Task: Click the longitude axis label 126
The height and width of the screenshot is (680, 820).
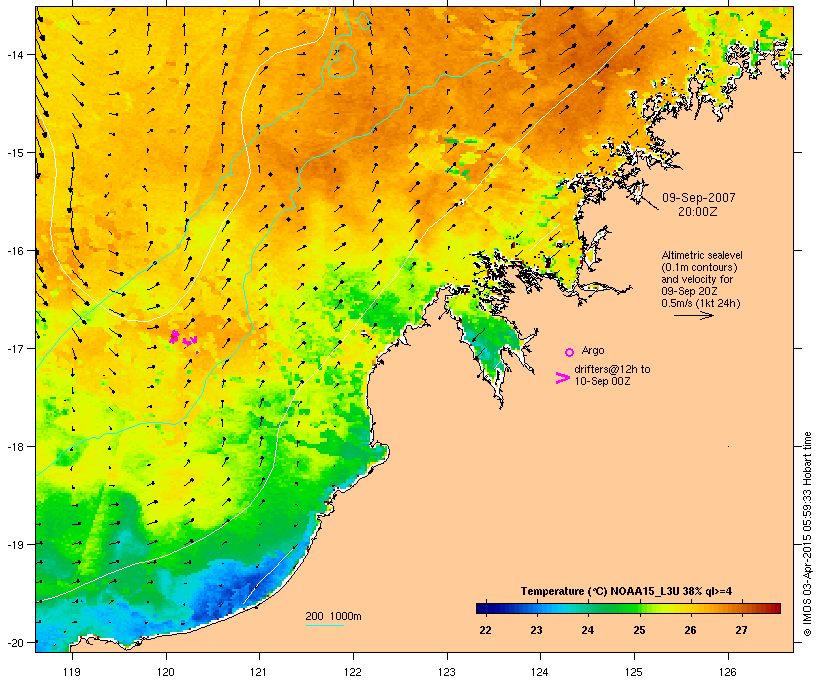Action: click(x=728, y=672)
